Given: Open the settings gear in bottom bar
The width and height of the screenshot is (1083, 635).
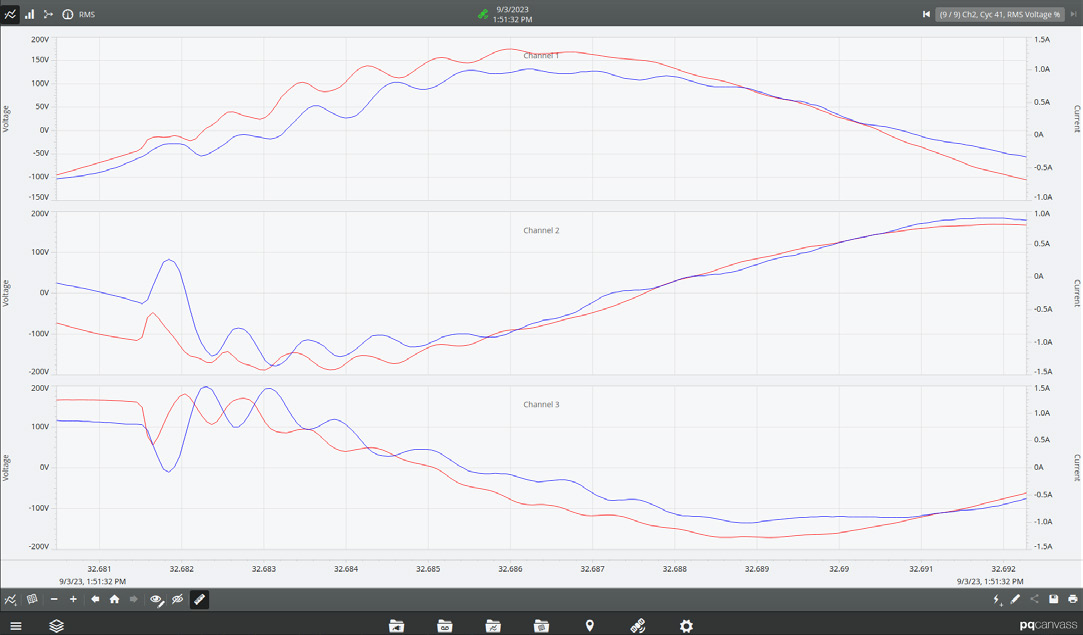Looking at the screenshot, I should click(x=686, y=626).
